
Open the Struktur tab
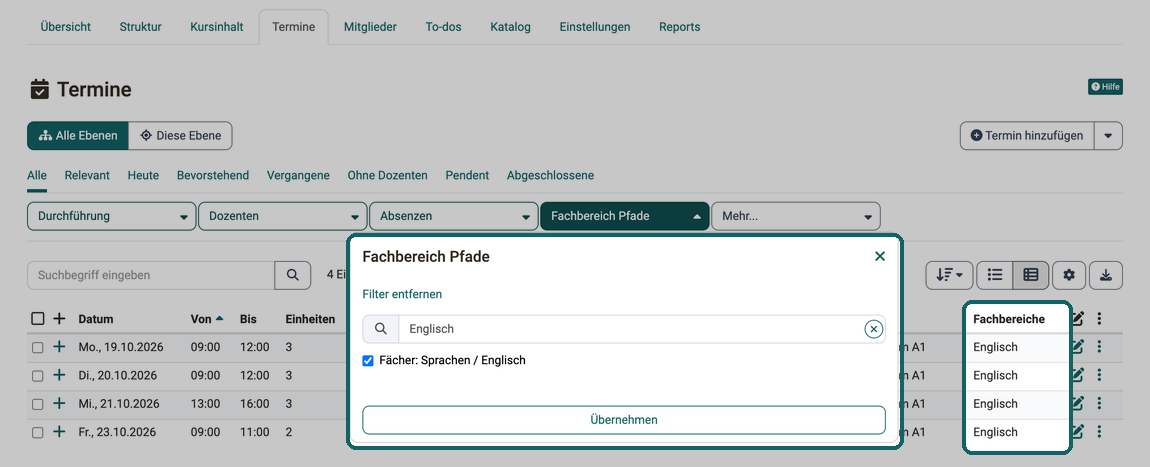tap(141, 27)
